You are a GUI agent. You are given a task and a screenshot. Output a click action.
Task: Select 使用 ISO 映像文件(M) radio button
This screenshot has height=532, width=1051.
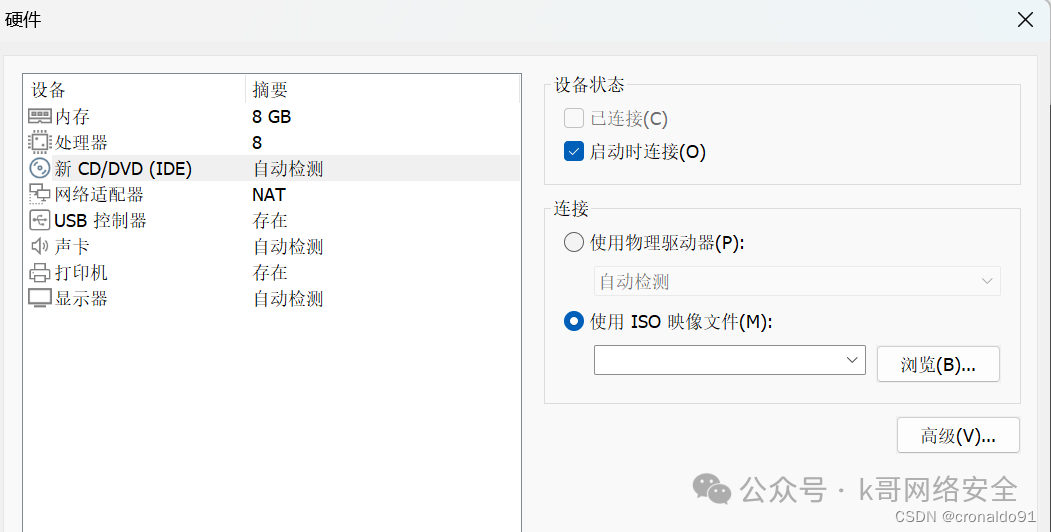click(x=574, y=321)
